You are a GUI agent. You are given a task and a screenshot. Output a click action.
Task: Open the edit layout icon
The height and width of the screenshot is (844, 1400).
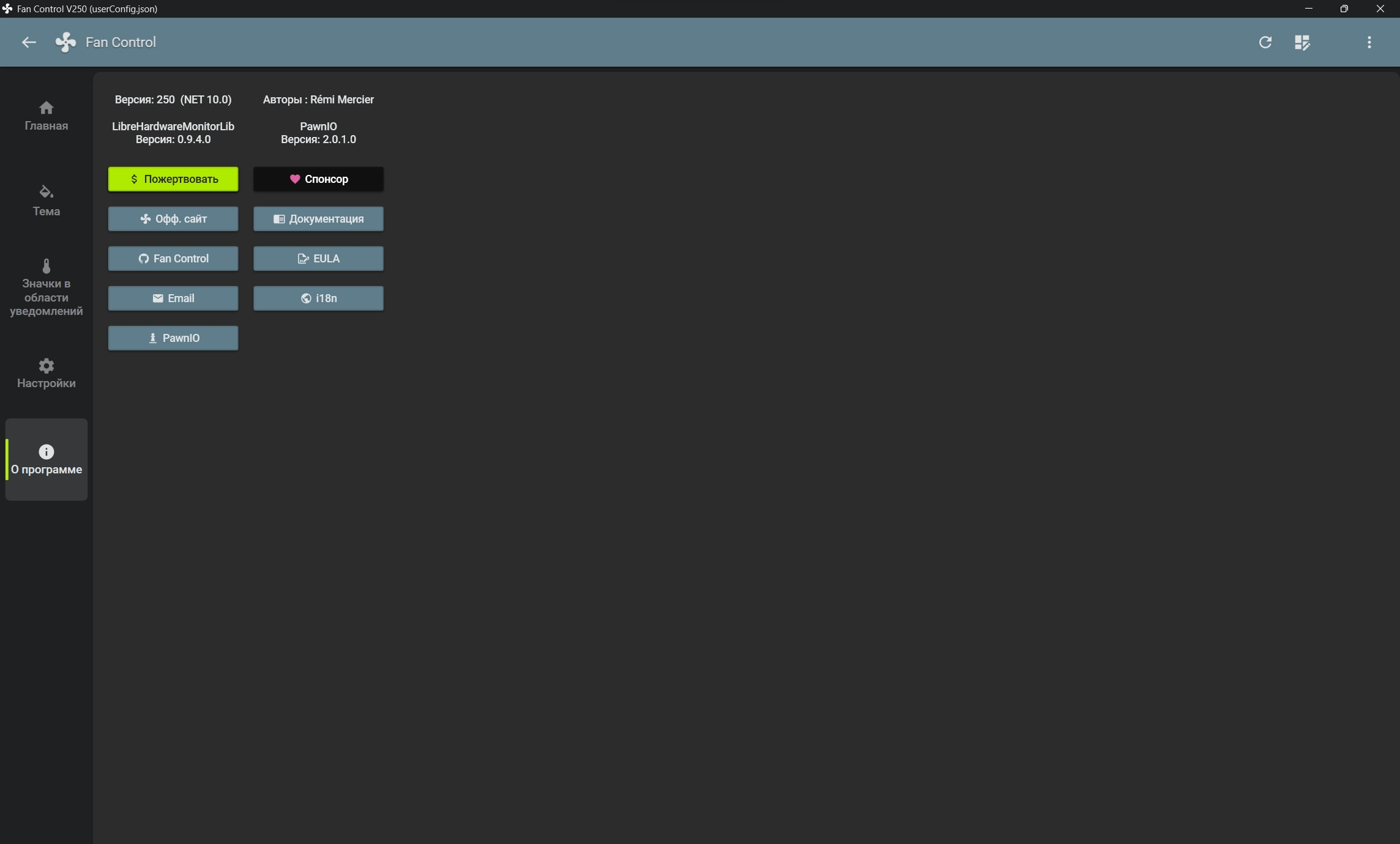[x=1302, y=42]
